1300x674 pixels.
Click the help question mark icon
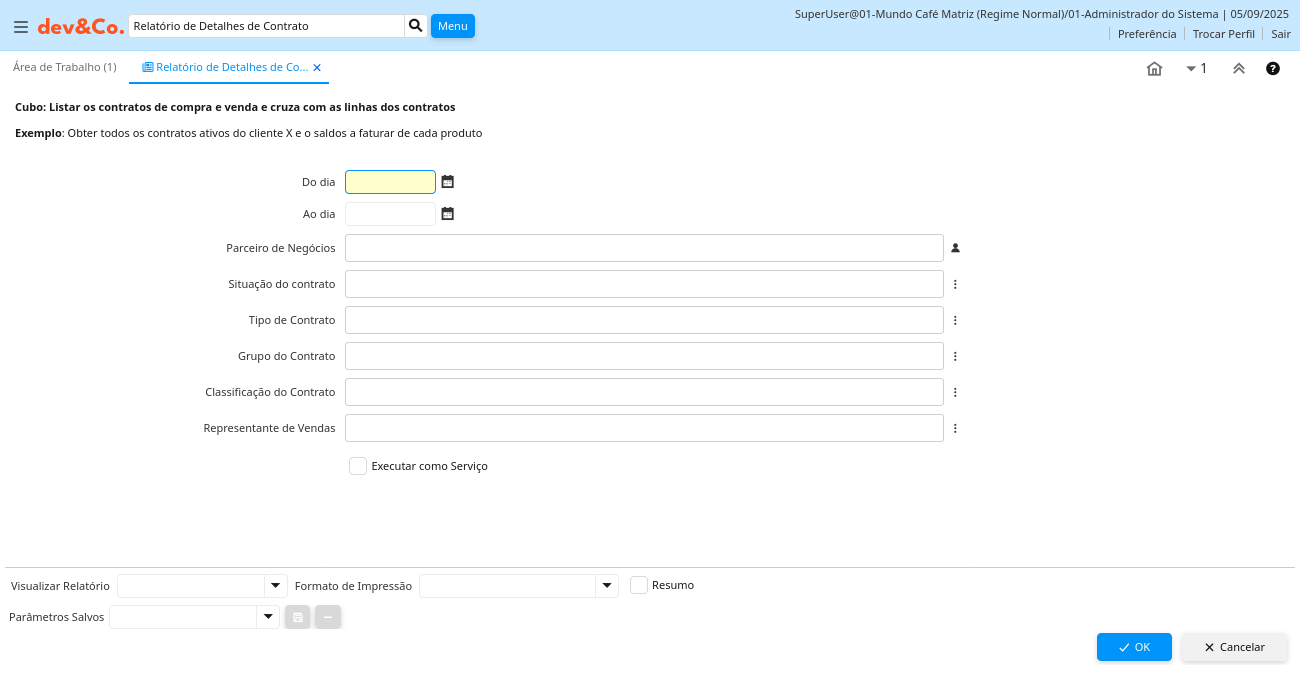click(1273, 69)
